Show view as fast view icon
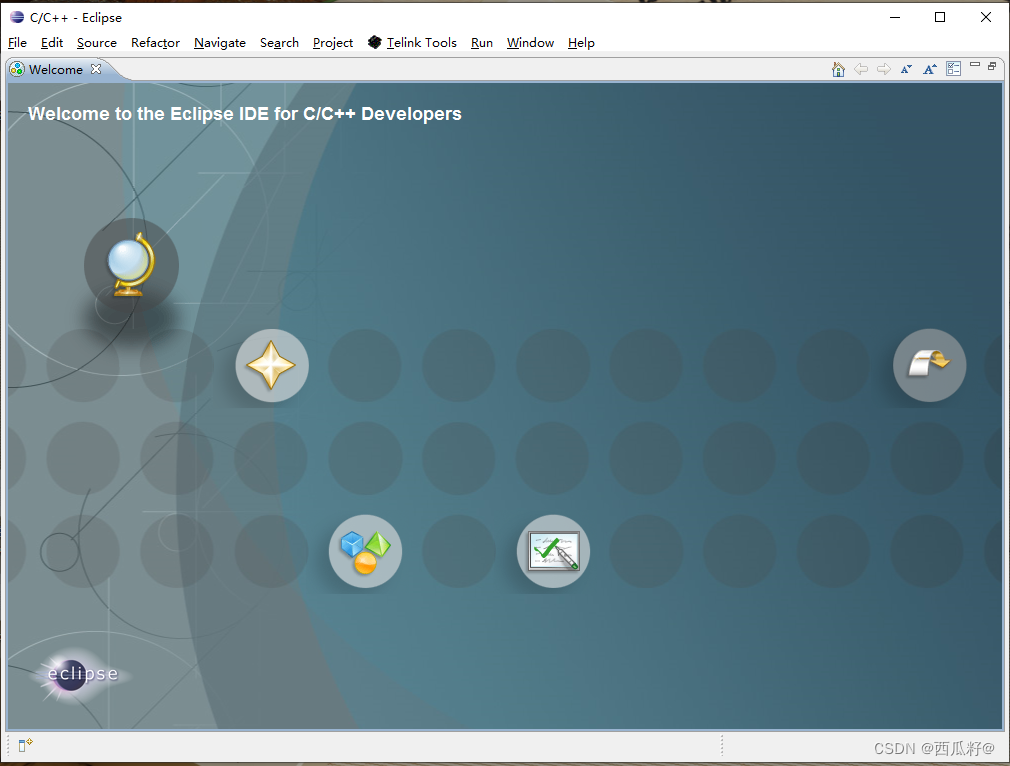 coord(25,745)
